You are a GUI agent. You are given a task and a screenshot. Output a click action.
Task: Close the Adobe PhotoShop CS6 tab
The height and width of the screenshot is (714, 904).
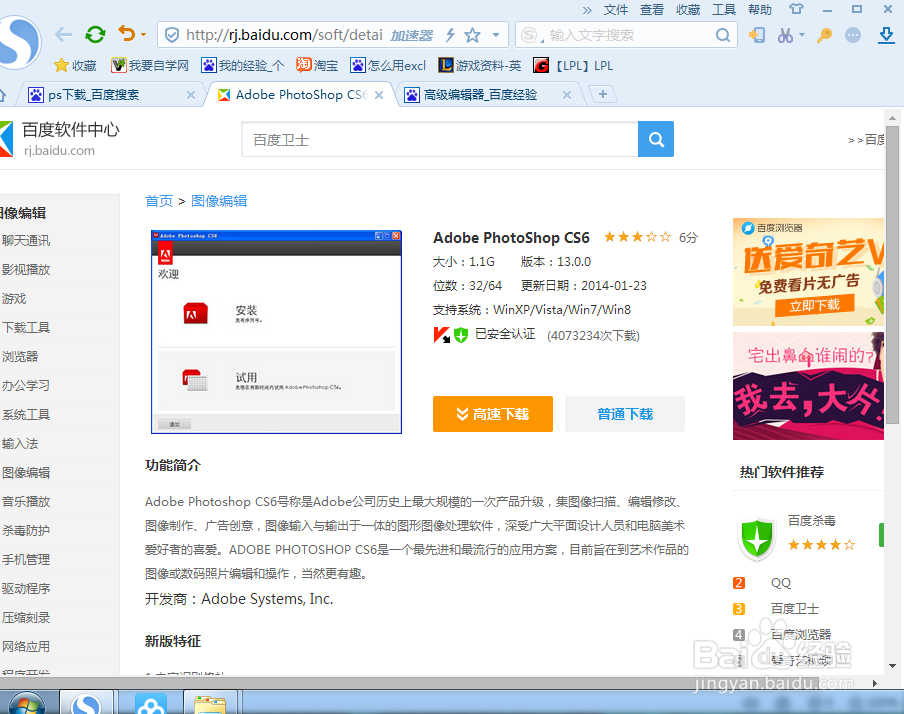tap(379, 95)
